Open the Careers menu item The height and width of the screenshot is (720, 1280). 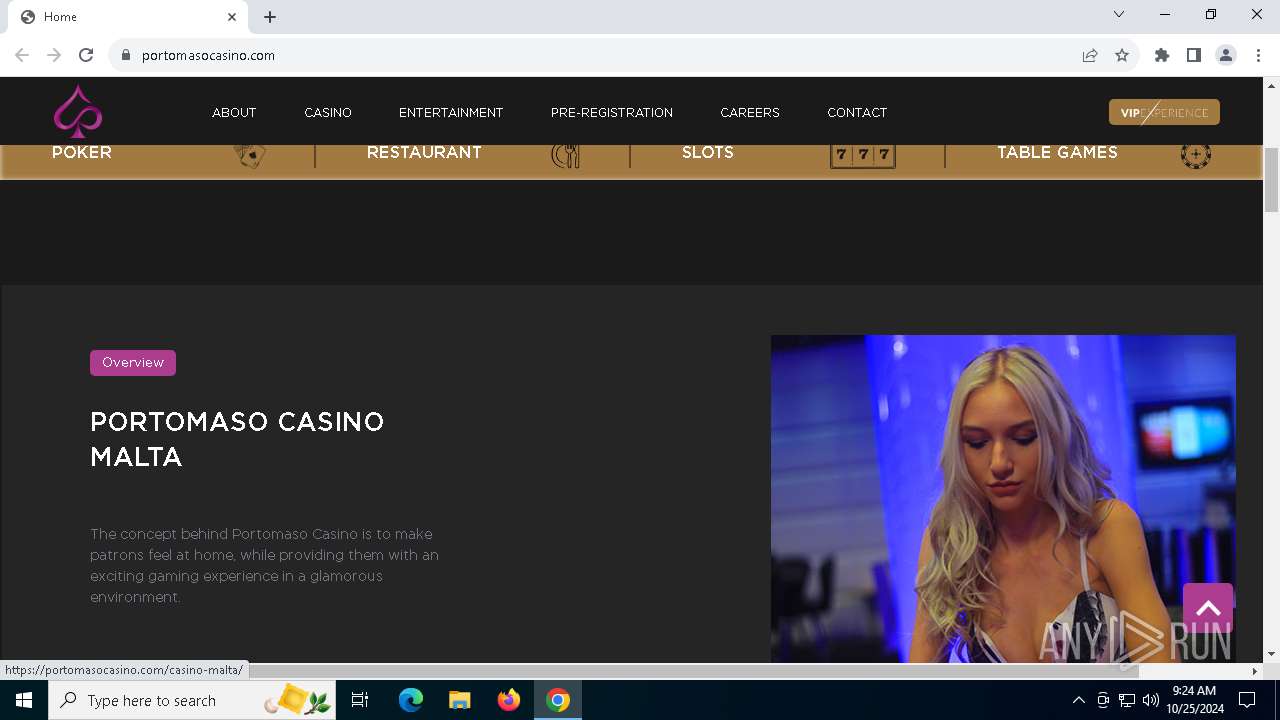pyautogui.click(x=750, y=113)
